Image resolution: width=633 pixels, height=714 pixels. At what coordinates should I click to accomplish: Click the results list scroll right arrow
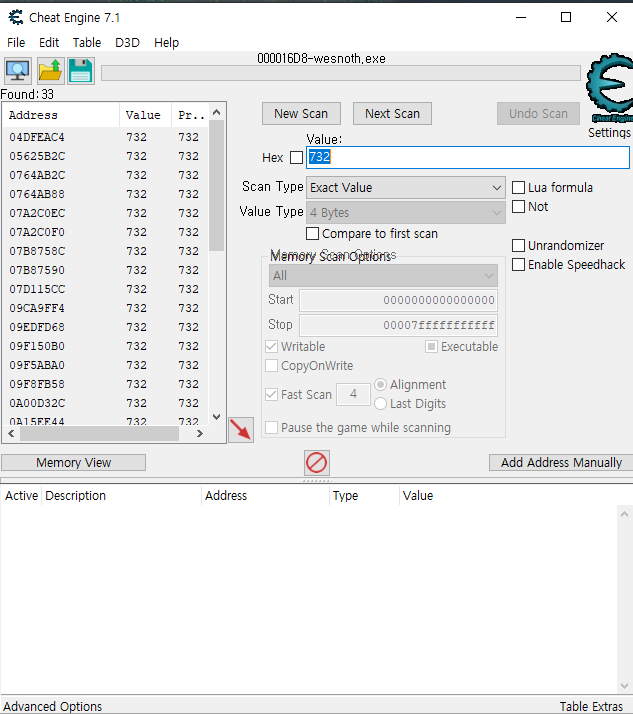[199, 434]
